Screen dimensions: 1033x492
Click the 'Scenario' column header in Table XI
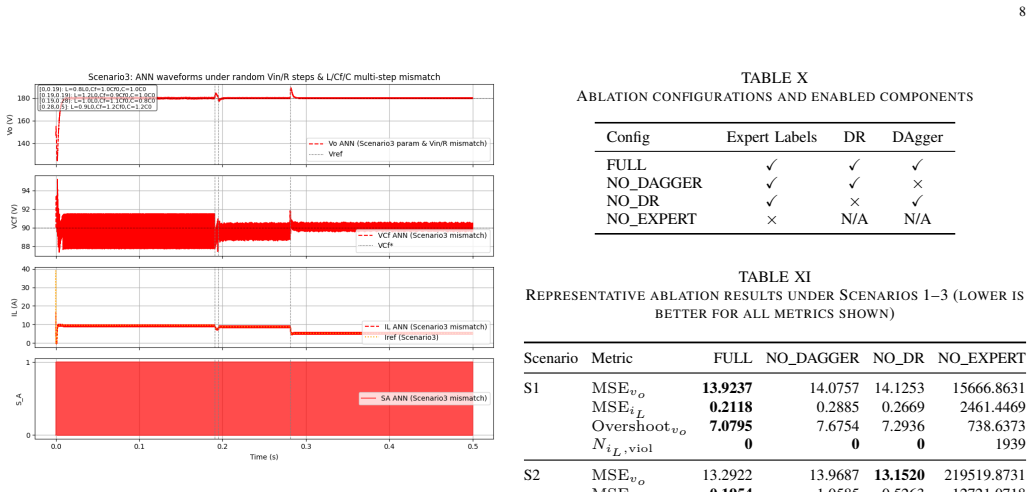click(x=551, y=358)
